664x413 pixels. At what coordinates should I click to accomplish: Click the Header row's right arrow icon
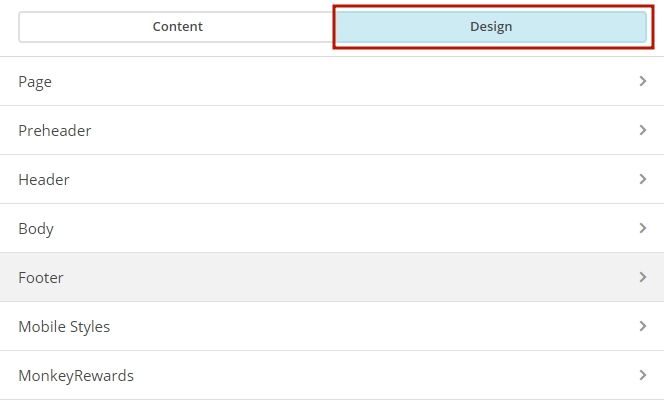643,179
